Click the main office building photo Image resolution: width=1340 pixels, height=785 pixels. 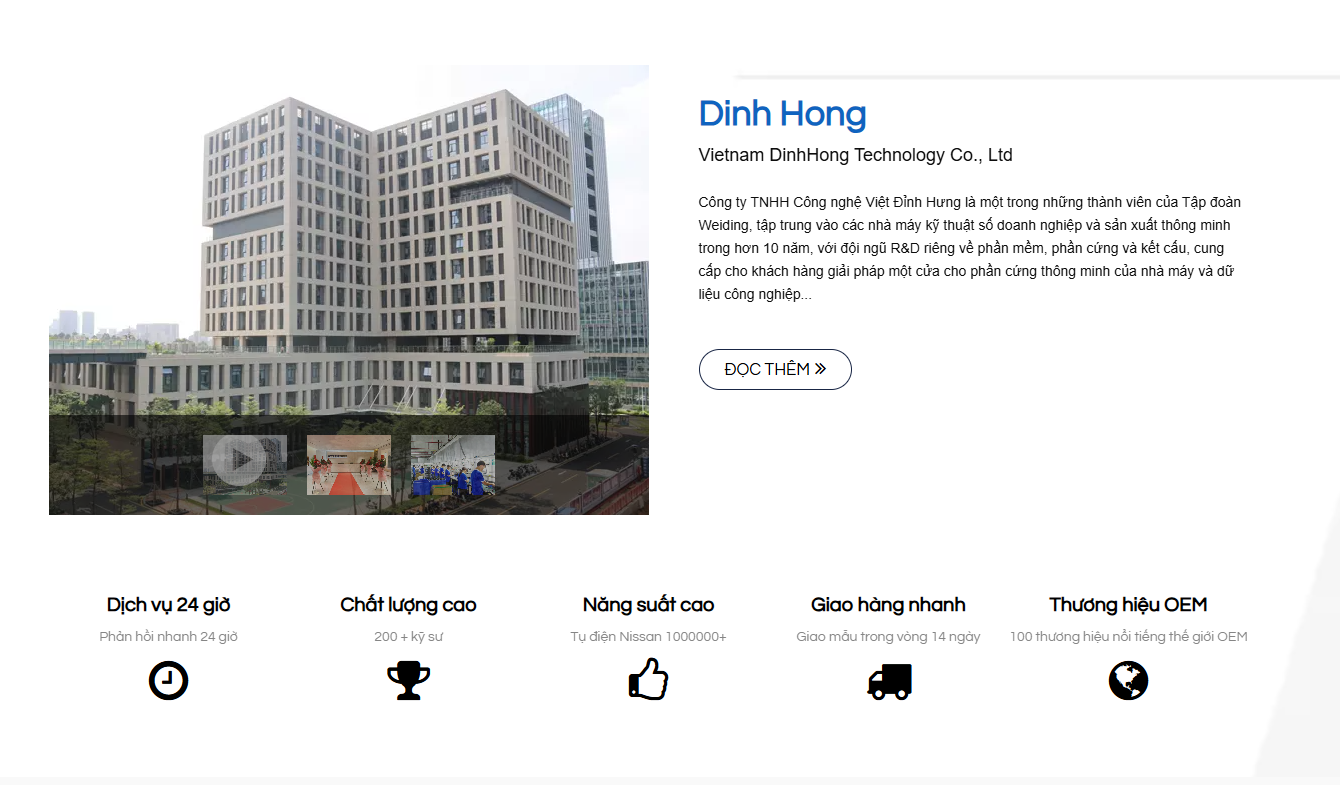pos(349,240)
